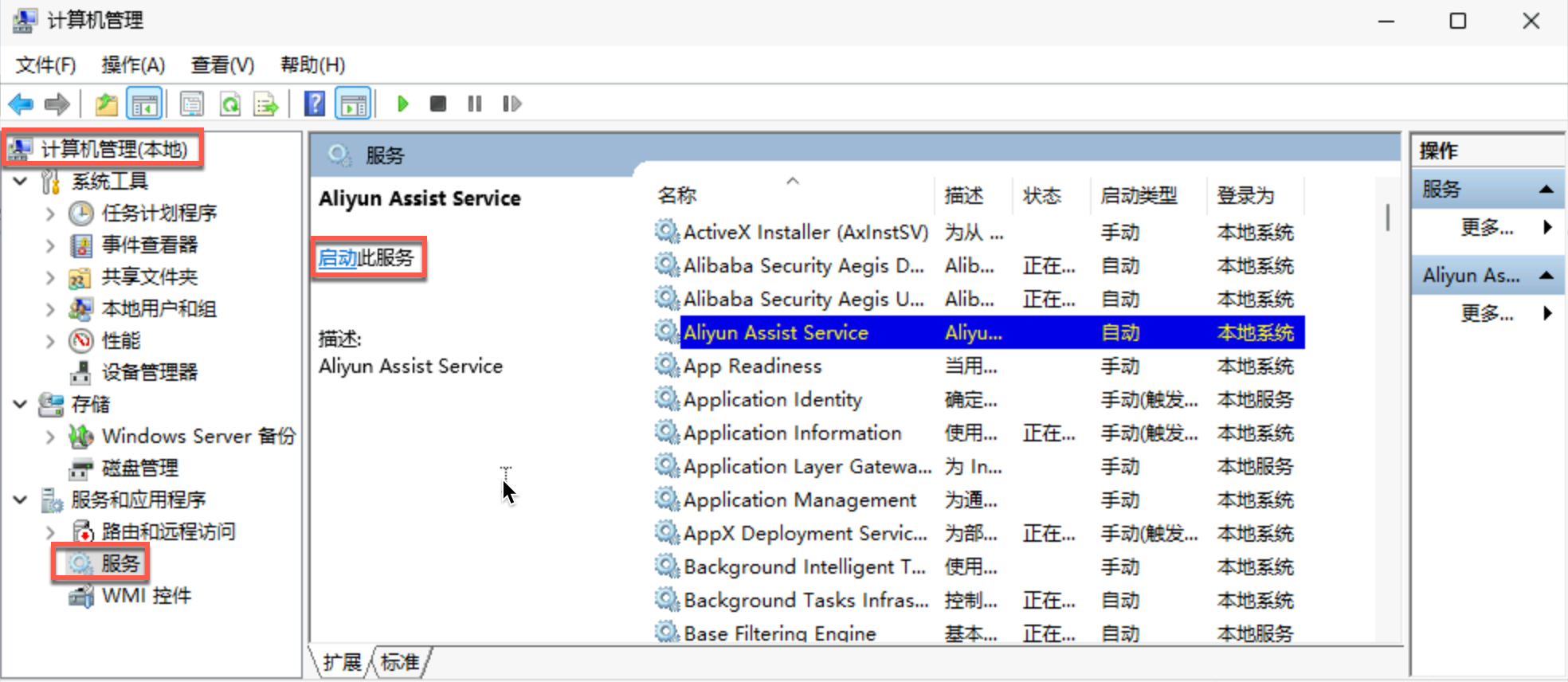Collapse the 存储 tree node
This screenshot has width=1568, height=682.
pyautogui.click(x=21, y=404)
